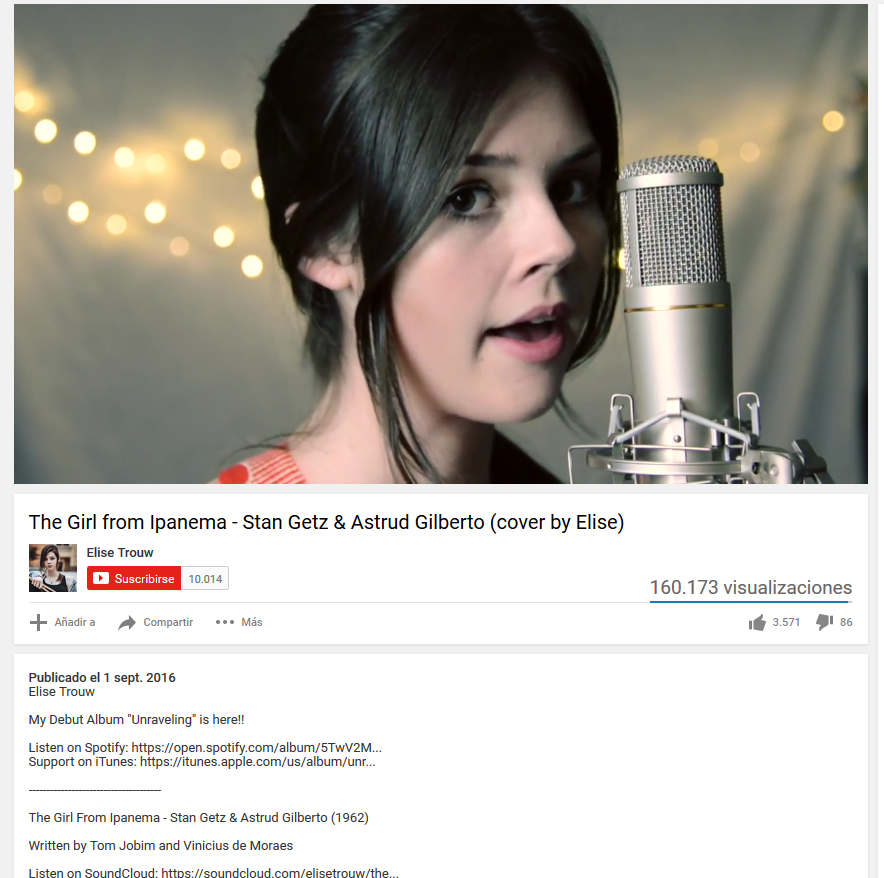The width and height of the screenshot is (884, 878).
Task: Click the dislike count 86
Action: pyautogui.click(x=846, y=622)
